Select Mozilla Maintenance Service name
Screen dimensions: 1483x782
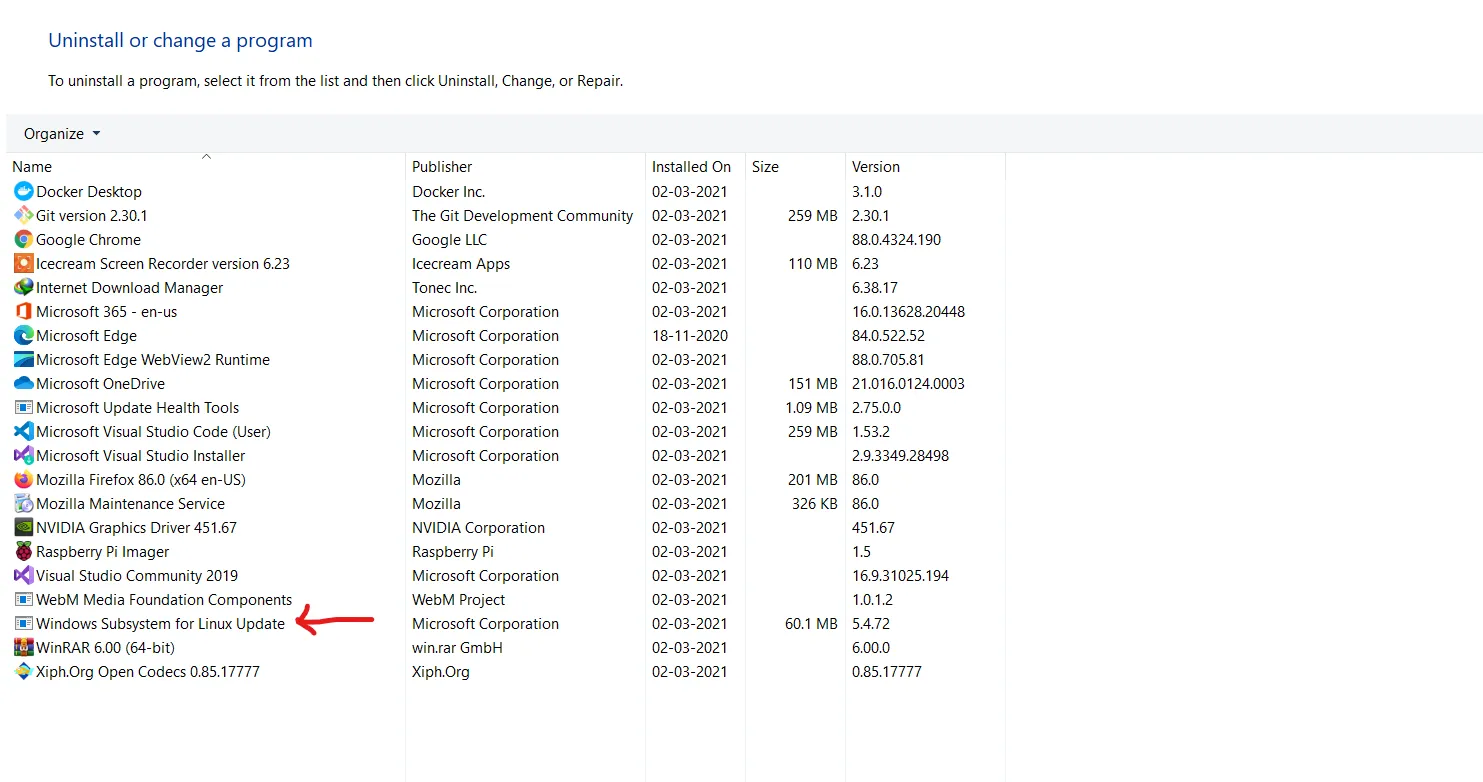coord(131,503)
